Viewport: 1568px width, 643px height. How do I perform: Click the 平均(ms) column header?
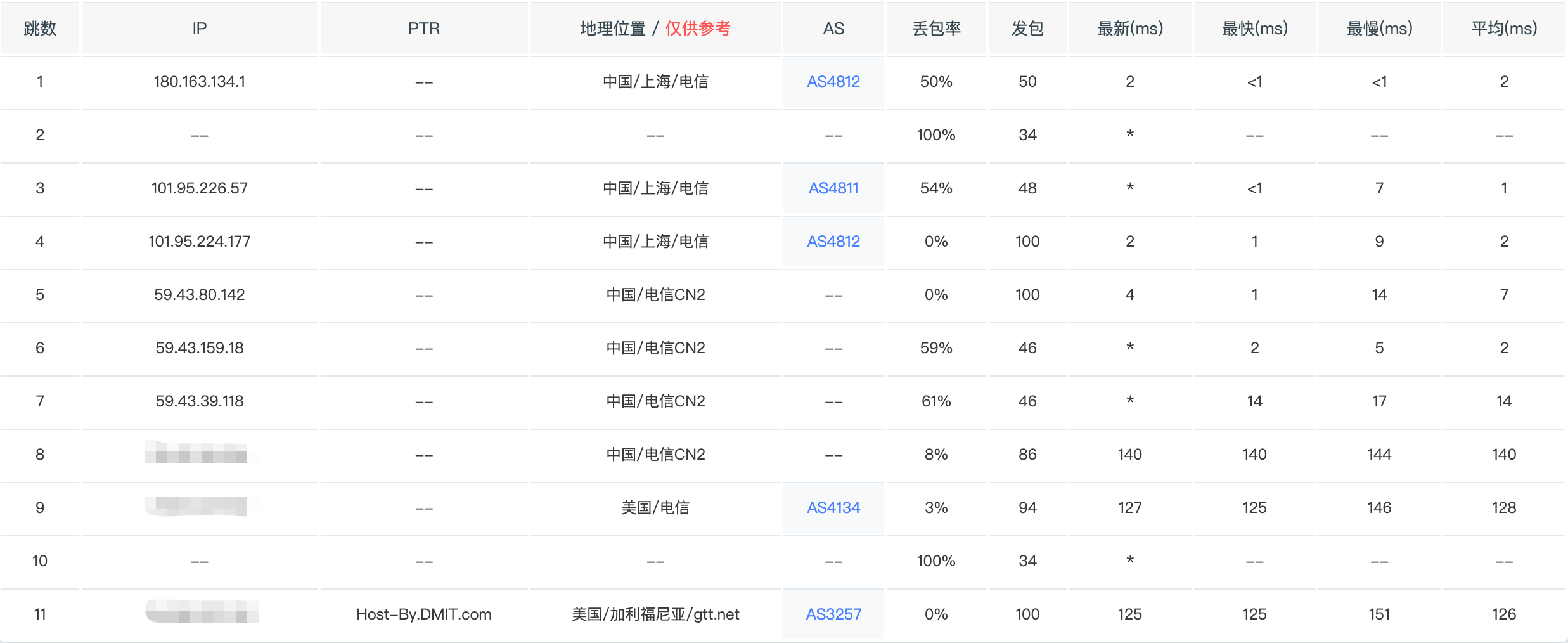click(1503, 29)
